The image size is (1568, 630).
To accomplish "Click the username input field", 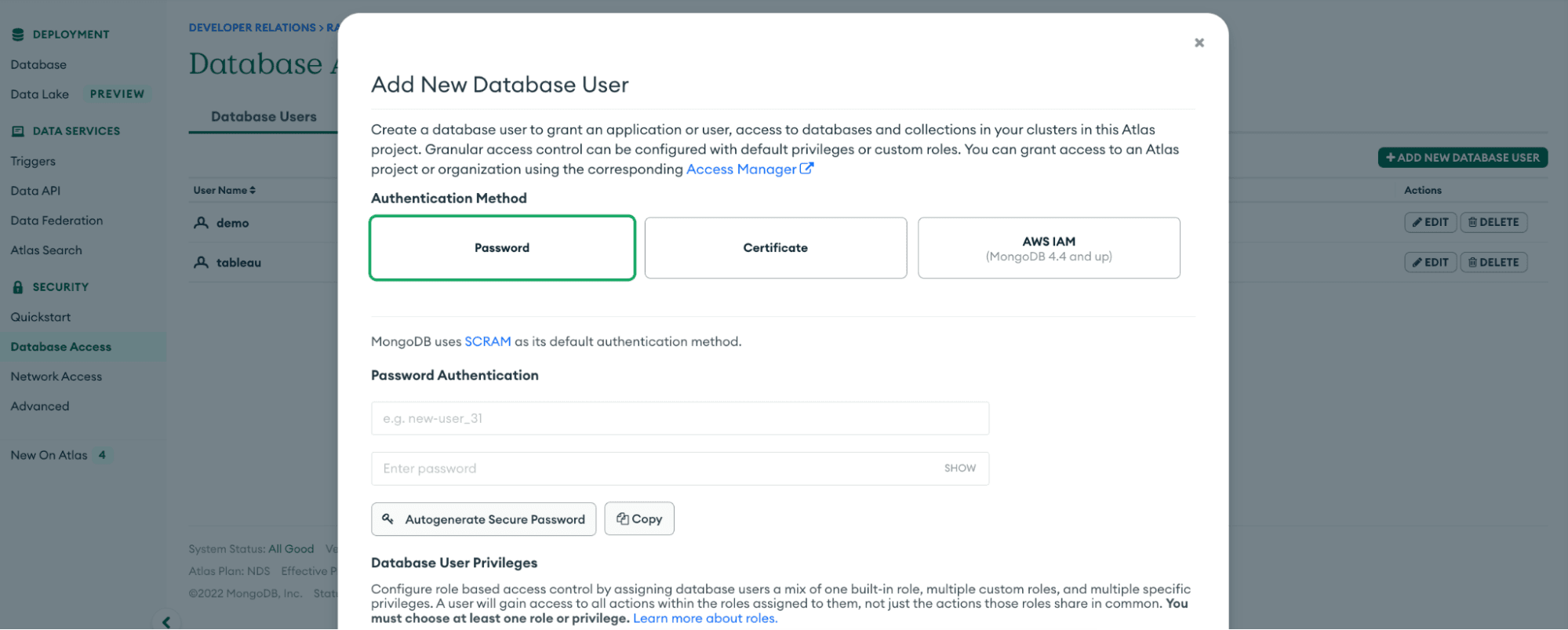I will pyautogui.click(x=679, y=418).
